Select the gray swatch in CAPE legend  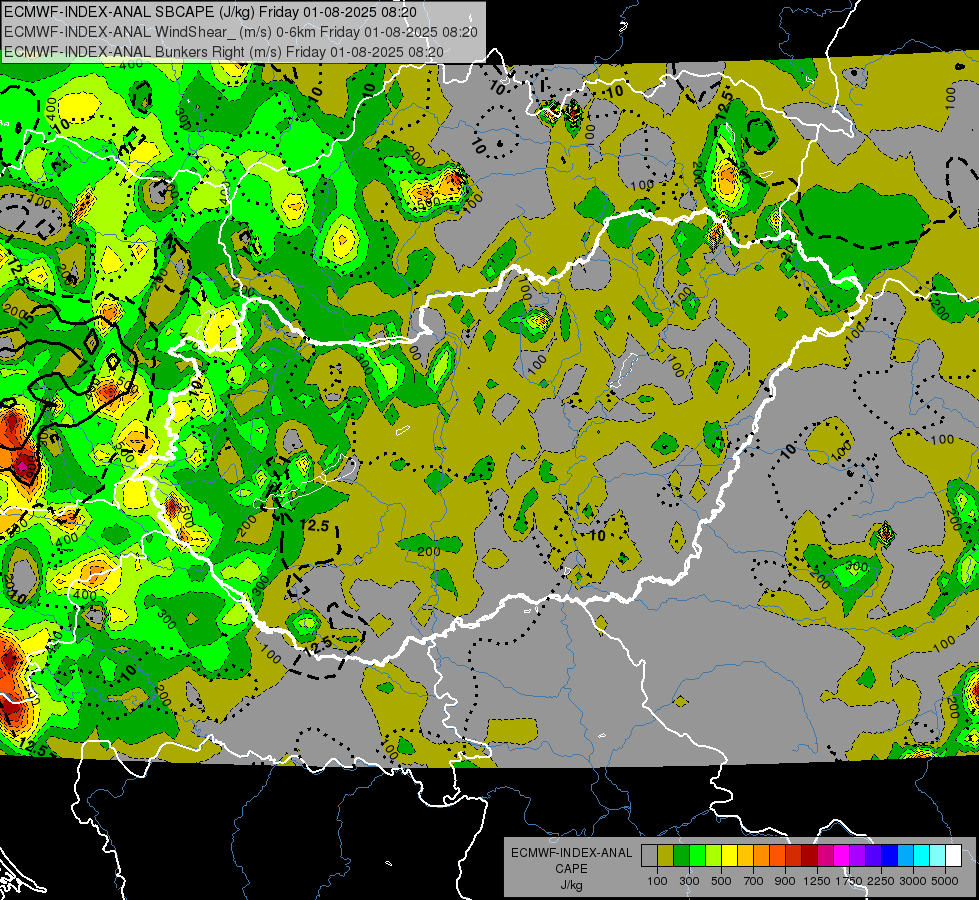649,855
